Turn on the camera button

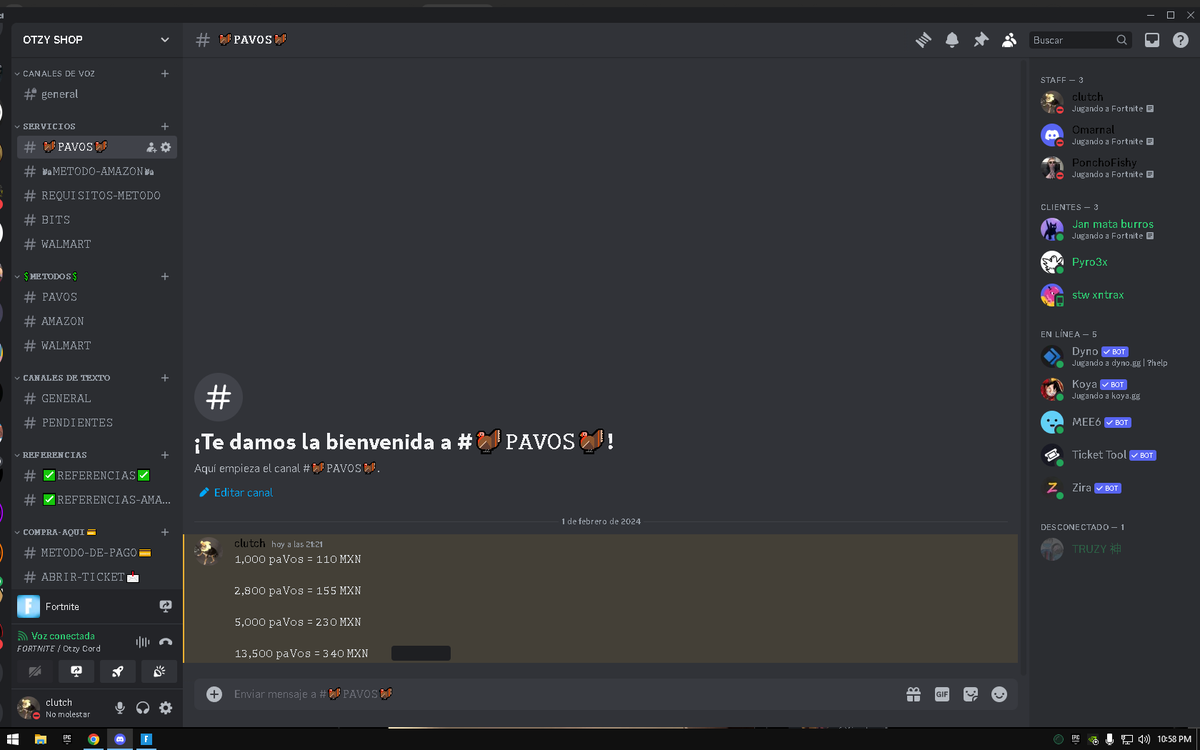click(x=35, y=671)
